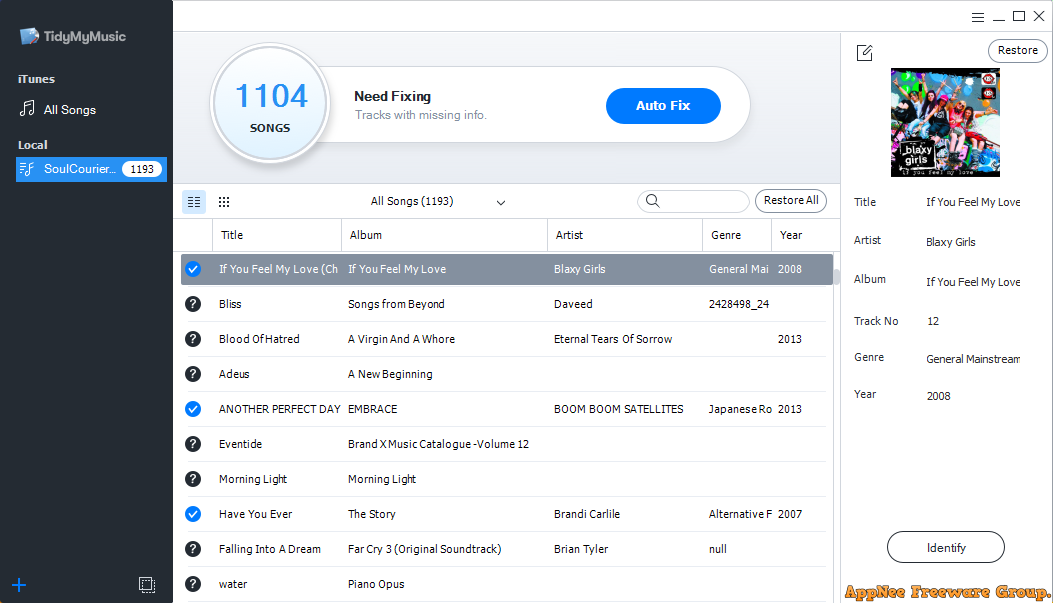Click the search field
This screenshot has width=1053, height=603.
pyautogui.click(x=693, y=201)
